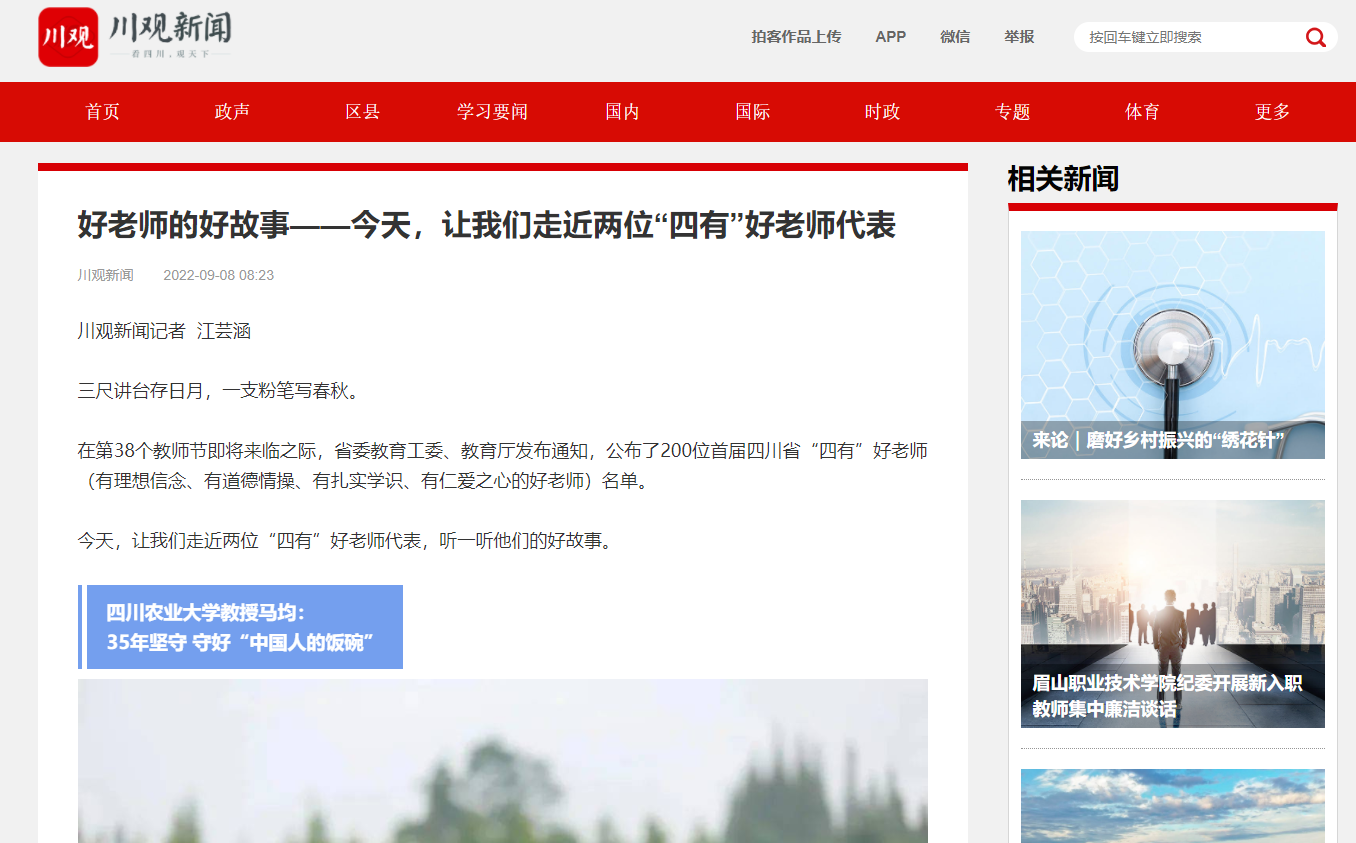Open 拍客作品上传 link
The height and width of the screenshot is (843, 1356).
point(796,37)
